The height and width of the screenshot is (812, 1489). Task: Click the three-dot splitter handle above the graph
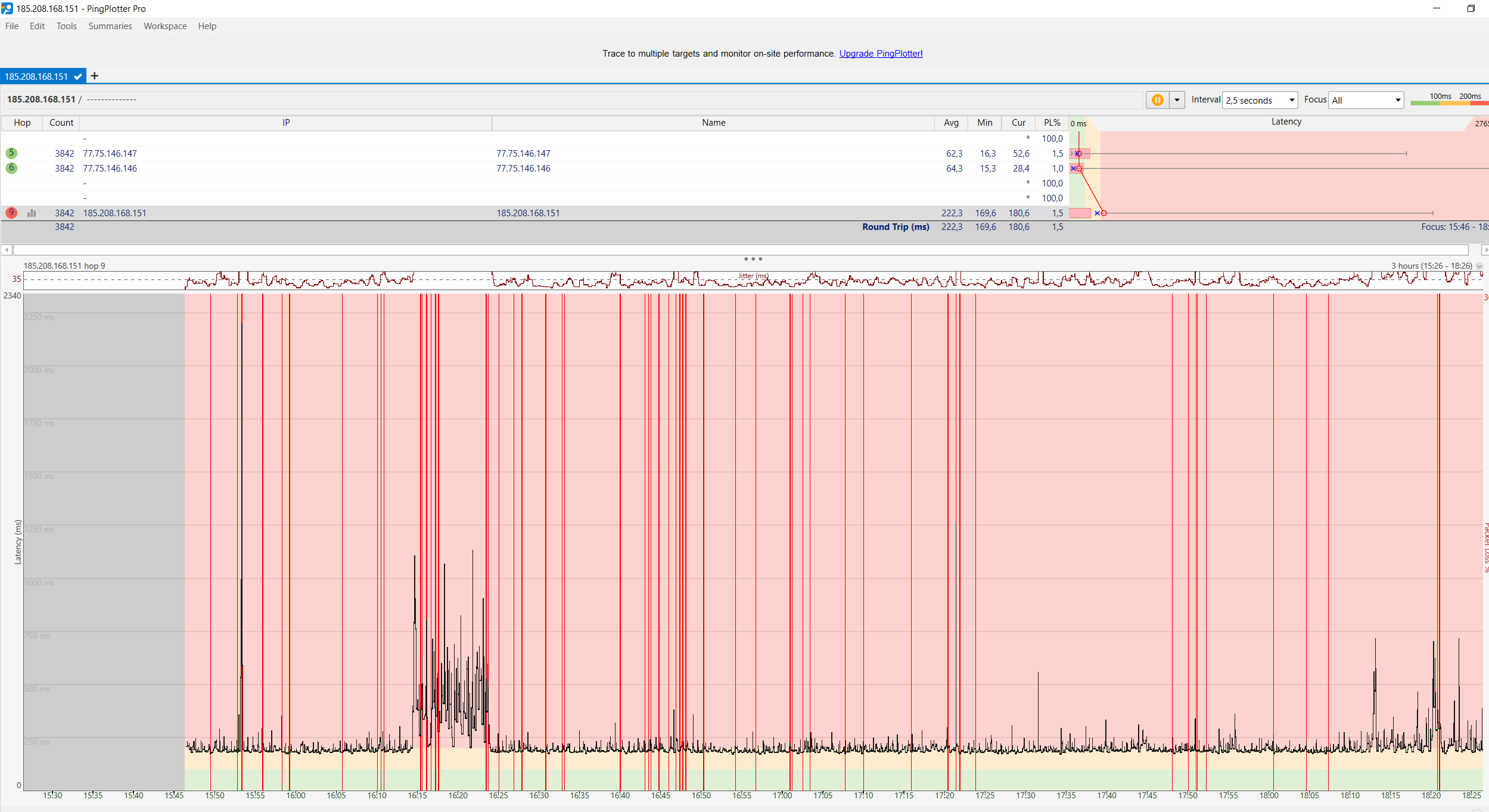[753, 259]
